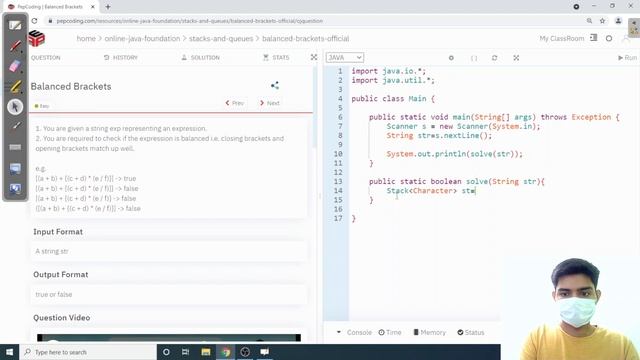Click the question panel vertical scrollbar
640x360 pixels.
[x=315, y=108]
